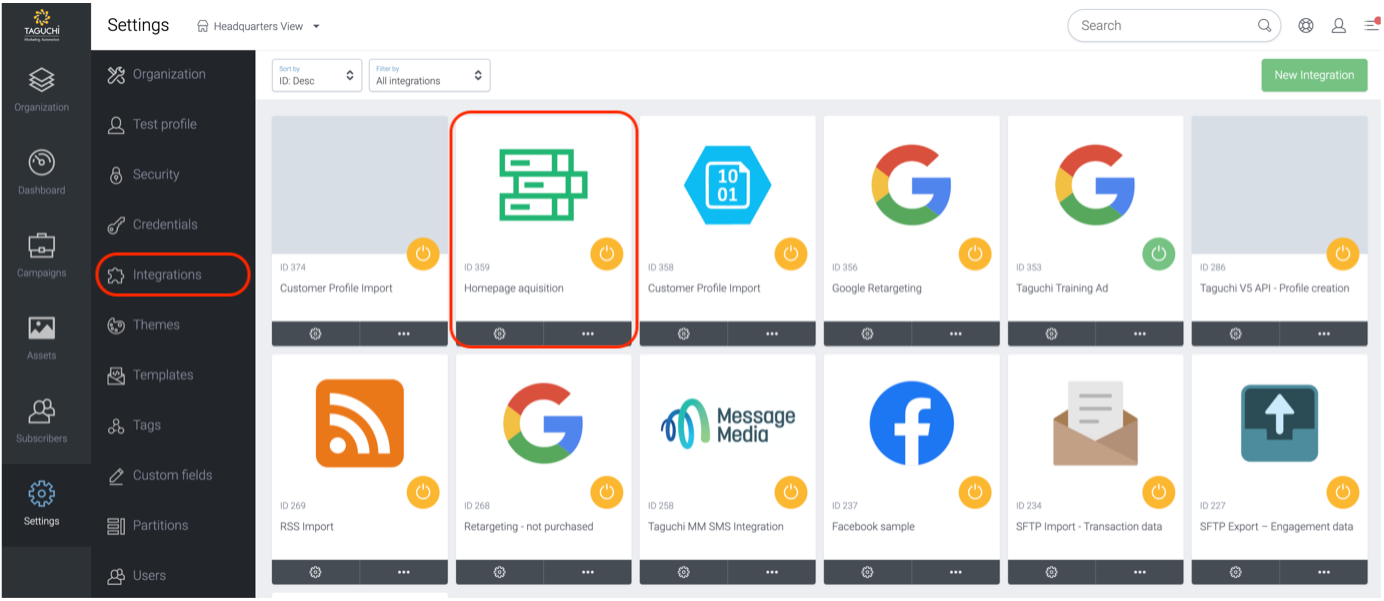Expand the Headquarters View selector
Image resolution: width=1384 pixels, height=601 pixels.
point(259,26)
